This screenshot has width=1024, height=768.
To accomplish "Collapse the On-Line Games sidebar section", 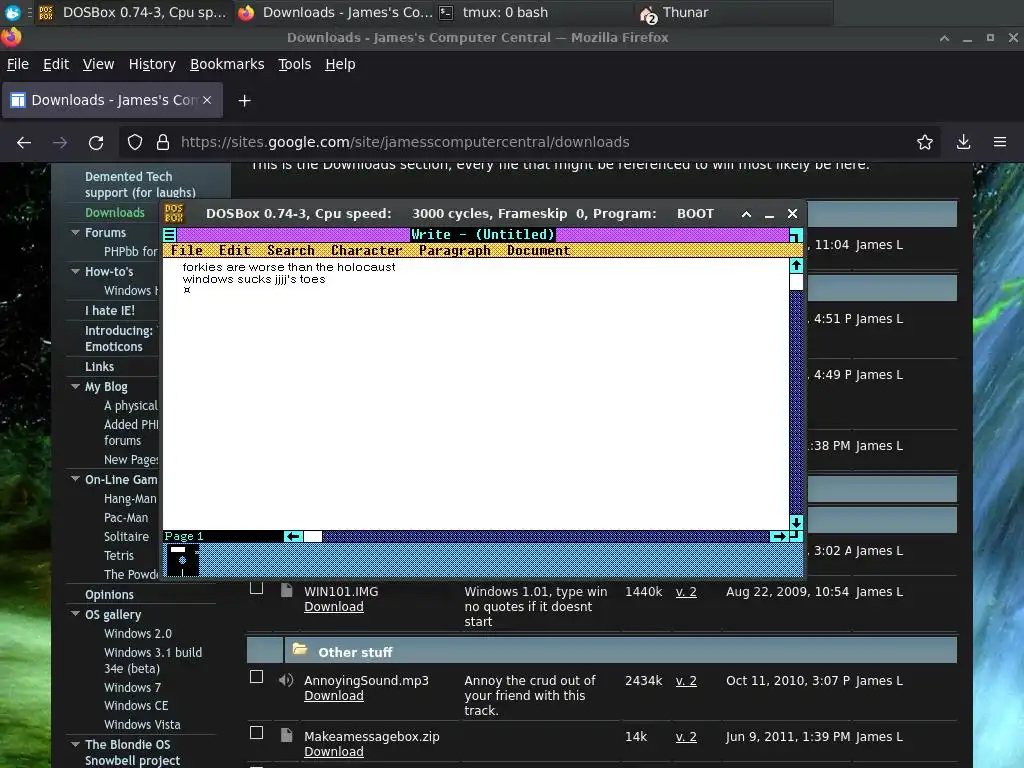I will click(76, 479).
